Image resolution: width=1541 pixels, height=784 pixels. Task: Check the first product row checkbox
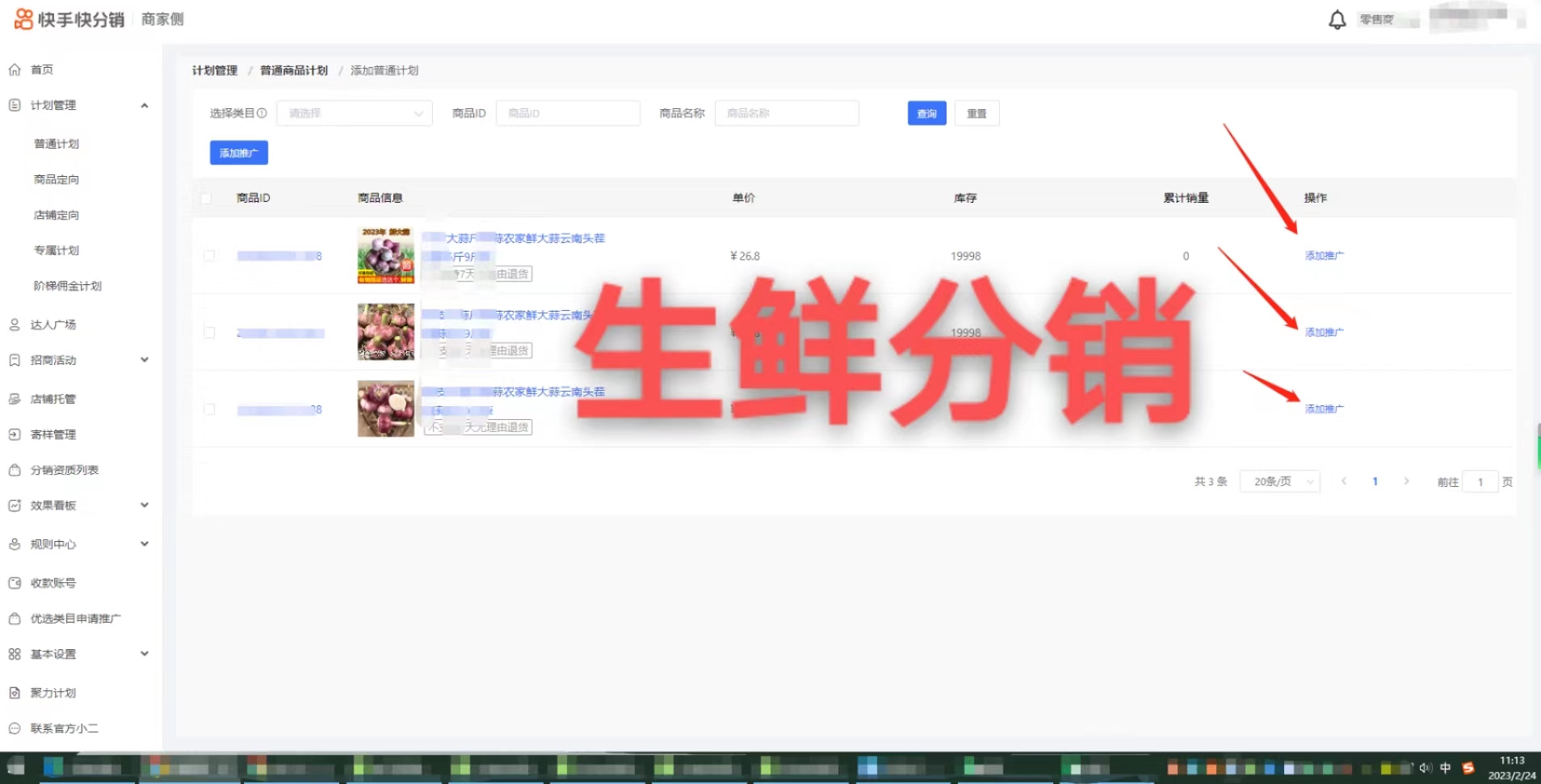(x=208, y=255)
